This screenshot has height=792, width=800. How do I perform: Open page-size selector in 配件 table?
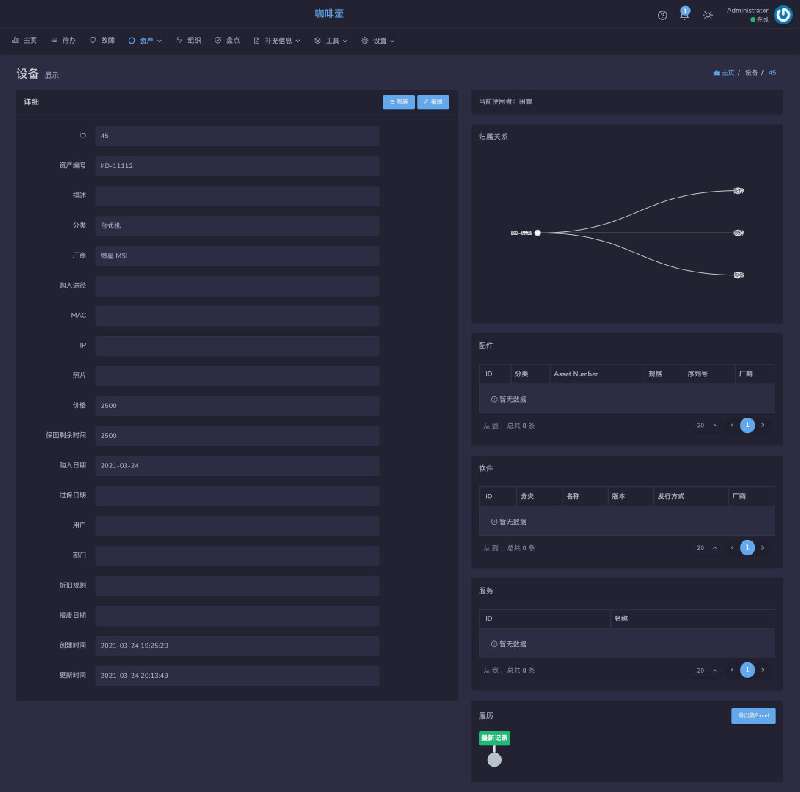[705, 425]
